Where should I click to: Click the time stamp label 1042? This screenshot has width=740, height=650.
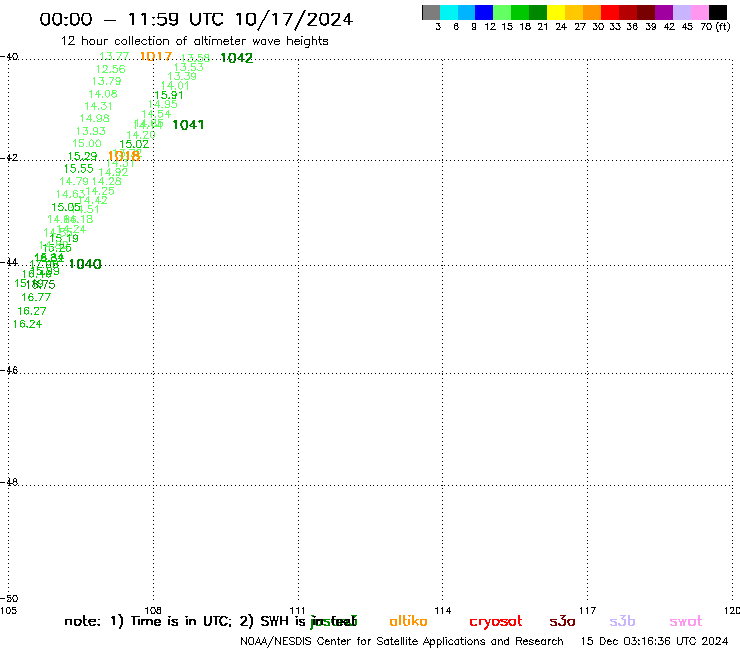tap(236, 58)
